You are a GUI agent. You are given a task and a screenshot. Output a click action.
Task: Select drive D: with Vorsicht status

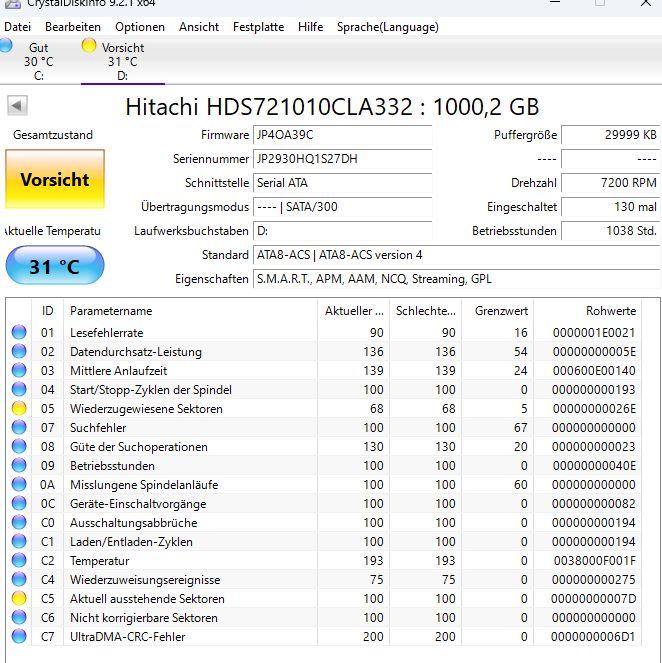[x=123, y=61]
